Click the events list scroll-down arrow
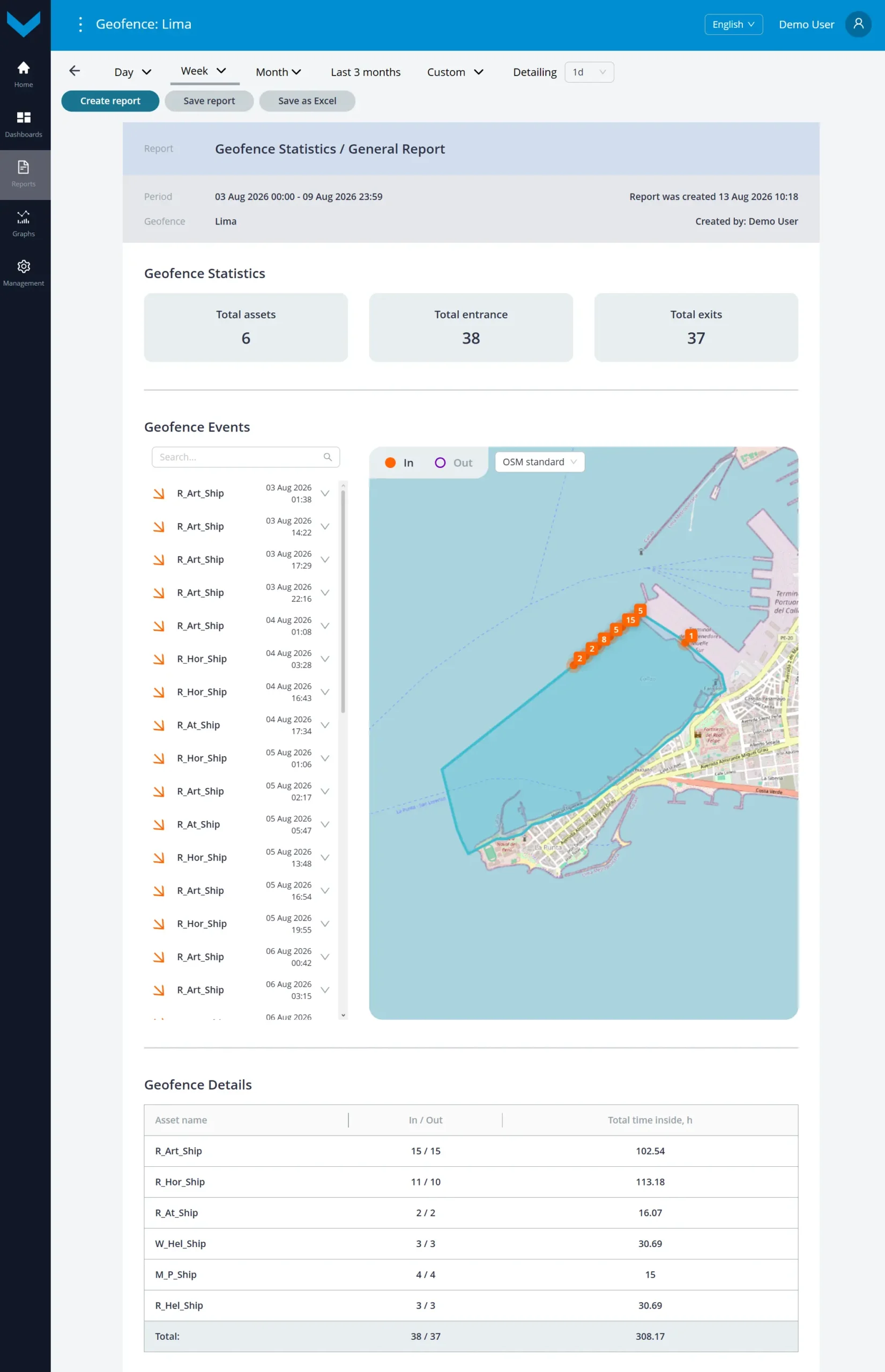Viewport: 885px width, 1372px height. 343,1015
